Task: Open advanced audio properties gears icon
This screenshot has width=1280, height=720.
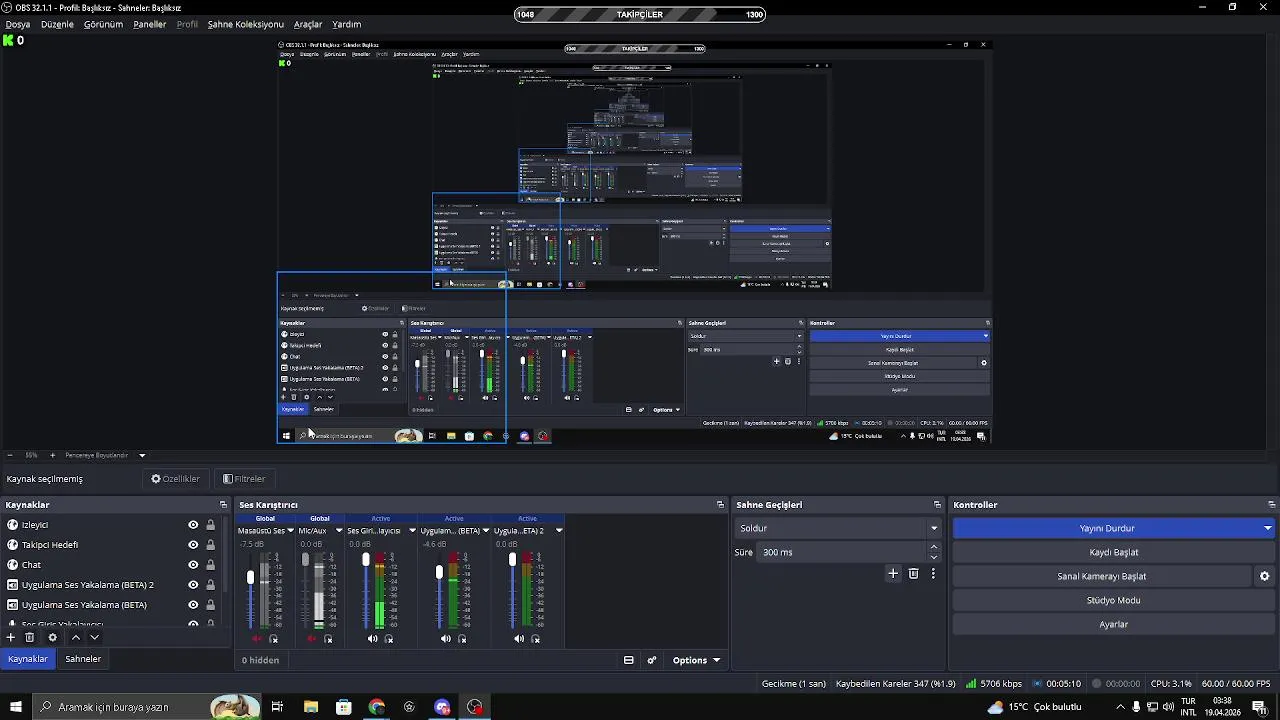Action: click(652, 660)
